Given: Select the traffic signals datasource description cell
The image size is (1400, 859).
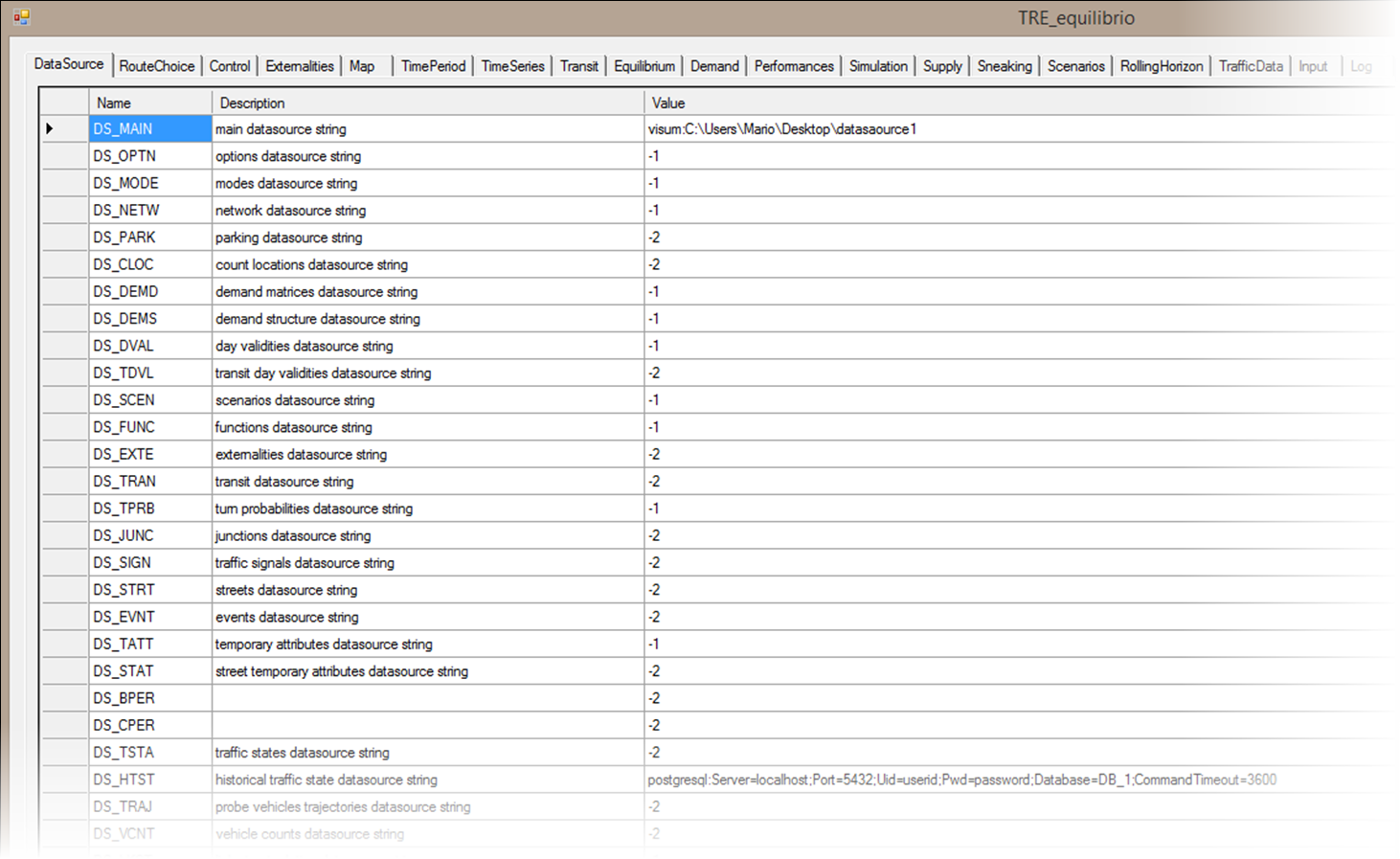Looking at the screenshot, I should pos(427,563).
